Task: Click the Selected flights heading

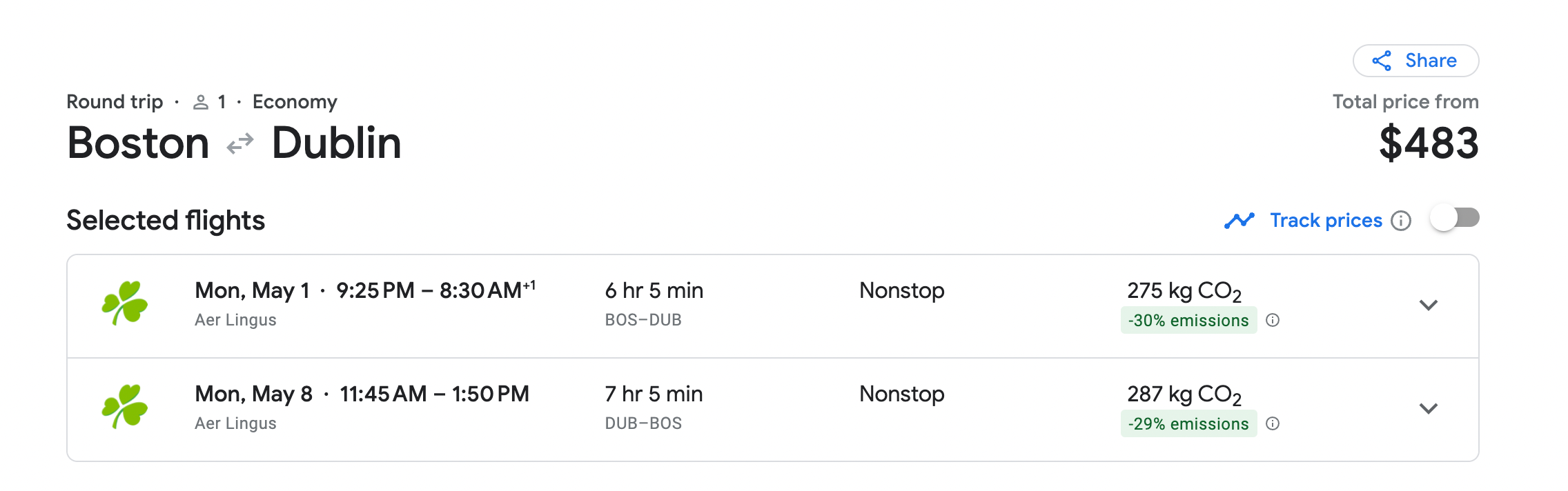Action: pos(166,221)
